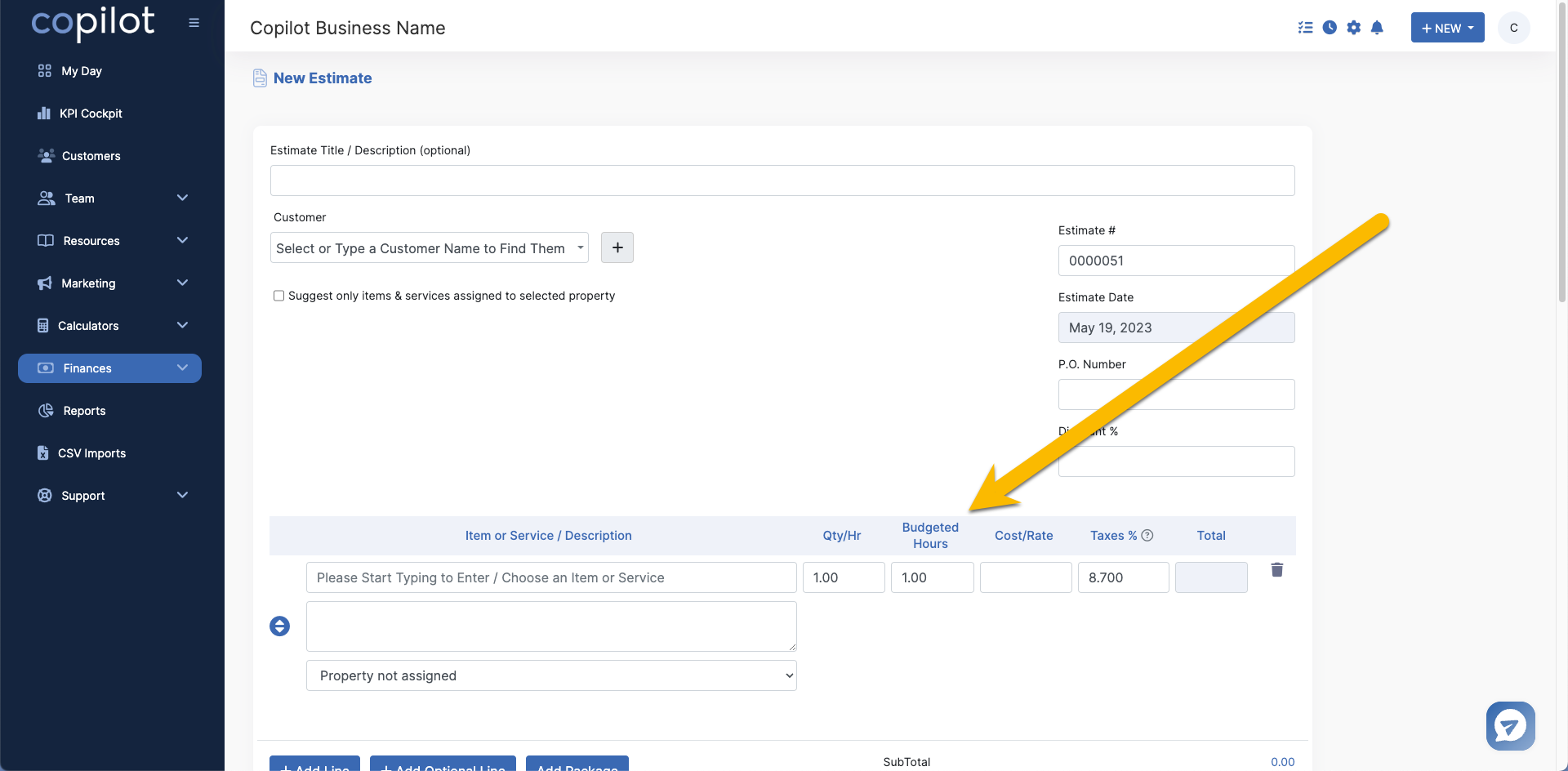This screenshot has width=1568, height=771.
Task: Click the Taxes % field showing 8.700
Action: (x=1123, y=577)
